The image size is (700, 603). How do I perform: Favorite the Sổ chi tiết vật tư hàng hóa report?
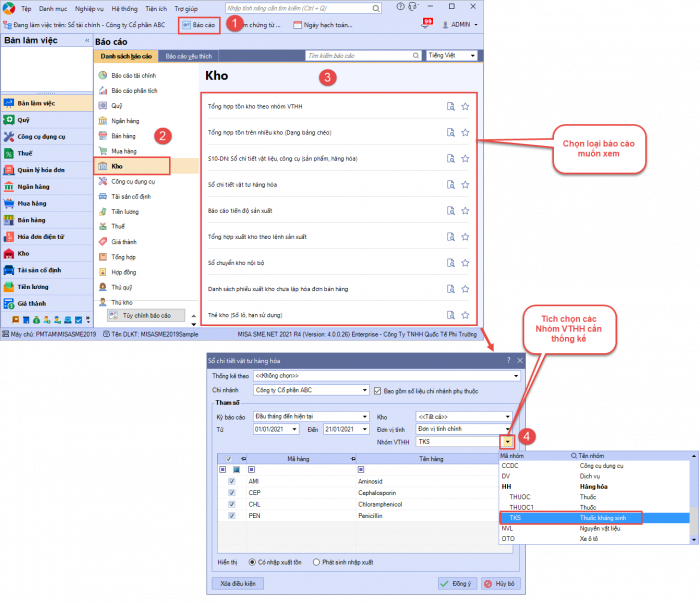465,184
